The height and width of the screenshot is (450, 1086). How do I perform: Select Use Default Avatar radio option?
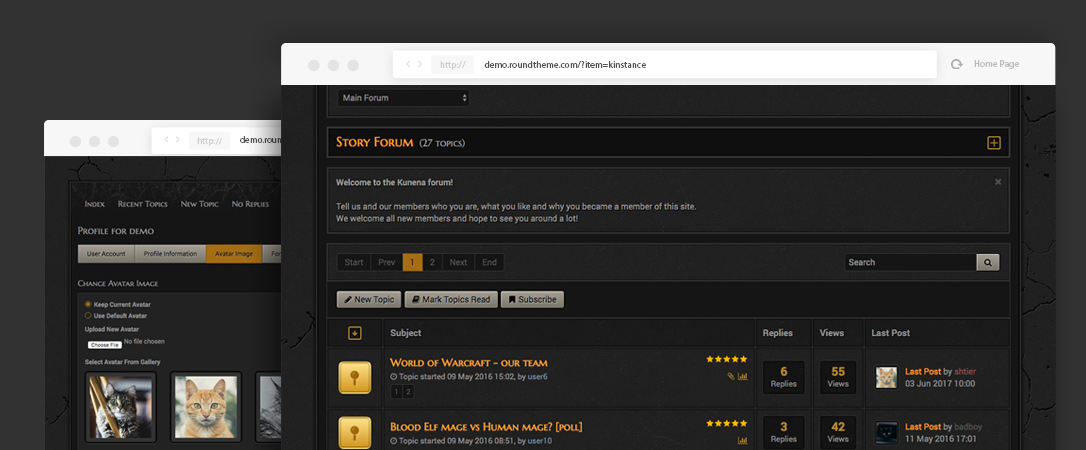(x=88, y=316)
